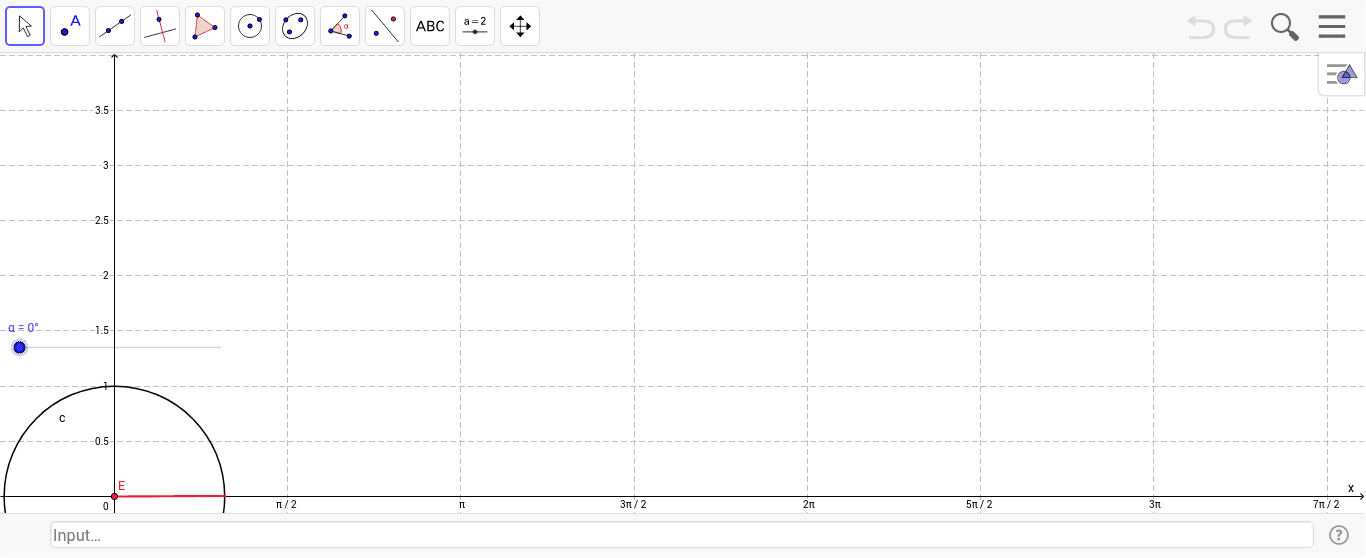
Task: Click the α = 0° slider label
Action: point(23,327)
